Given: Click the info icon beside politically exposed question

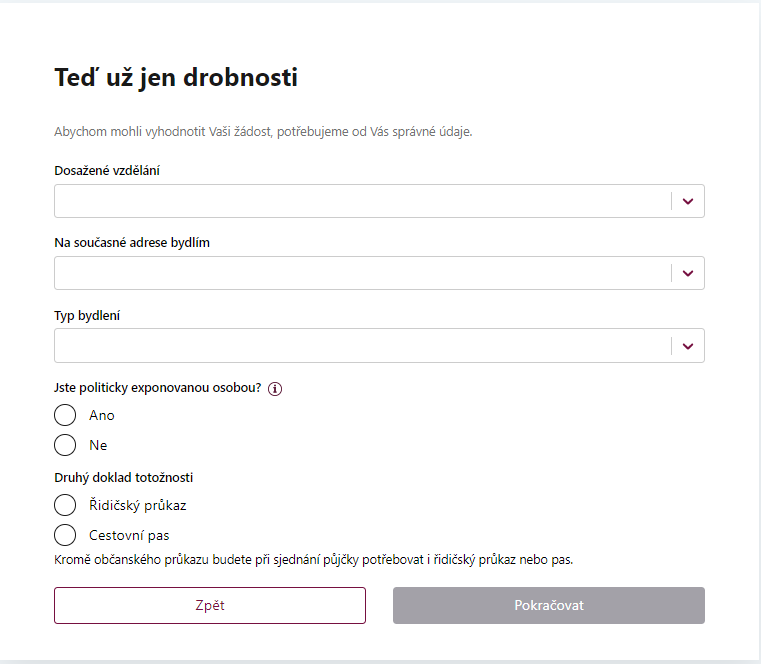Looking at the screenshot, I should tap(275, 389).
